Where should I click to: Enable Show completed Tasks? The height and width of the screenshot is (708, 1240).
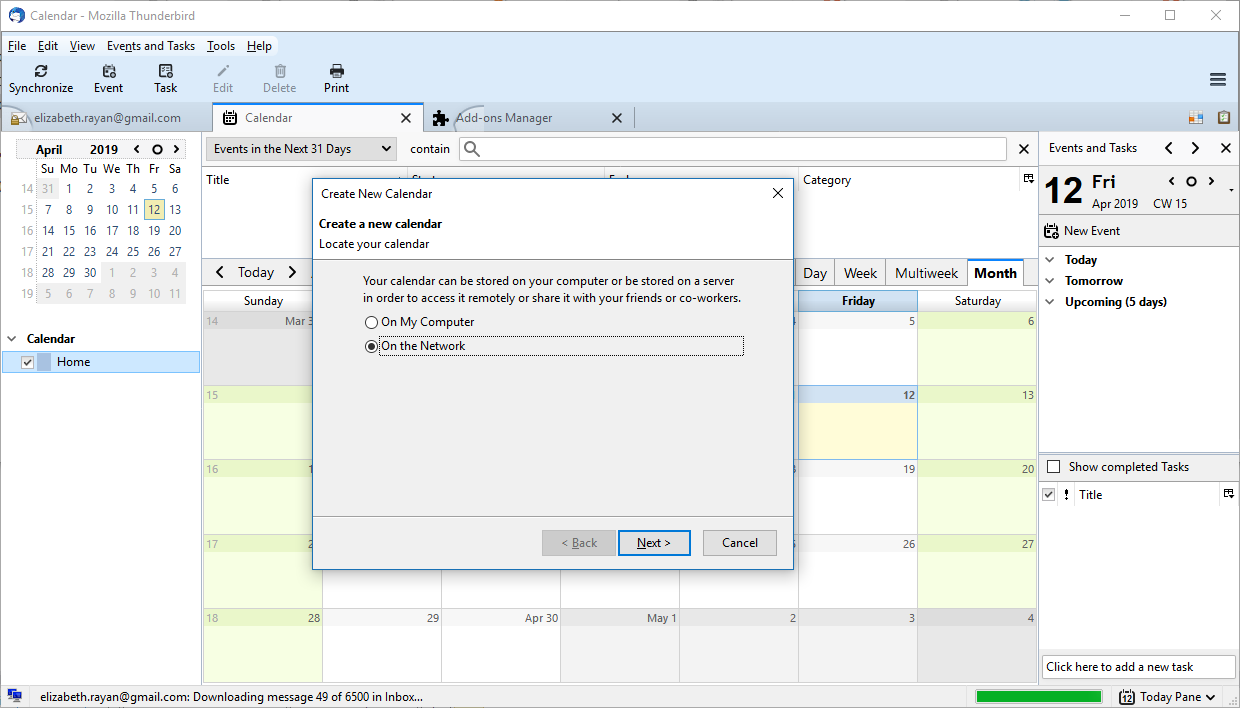pos(1054,466)
